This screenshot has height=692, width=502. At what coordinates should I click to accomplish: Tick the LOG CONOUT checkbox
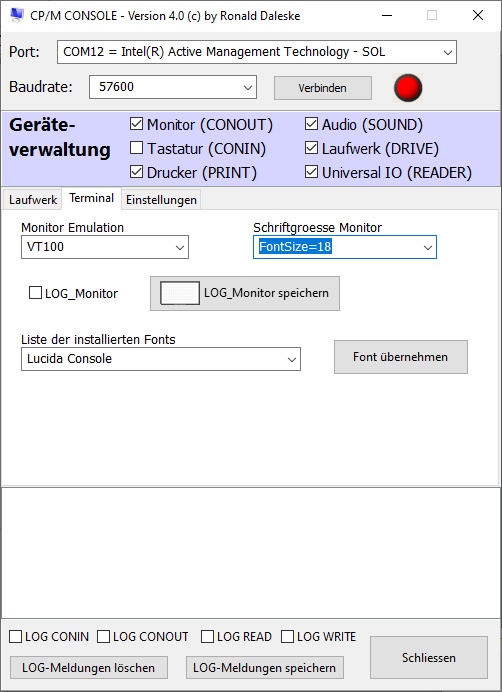click(103, 636)
